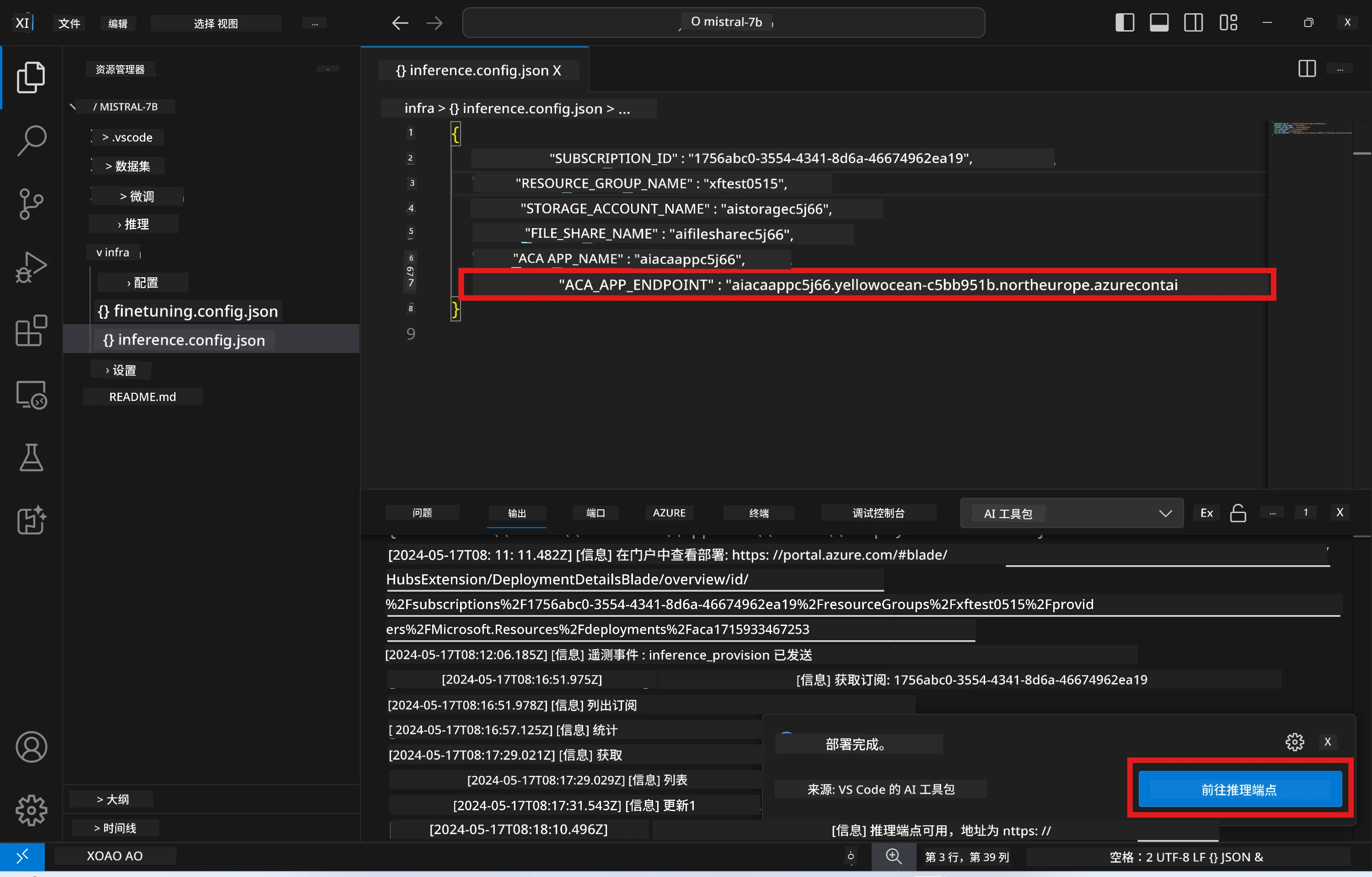
Task: Open the Explorer view in activity bar
Action: 31,77
